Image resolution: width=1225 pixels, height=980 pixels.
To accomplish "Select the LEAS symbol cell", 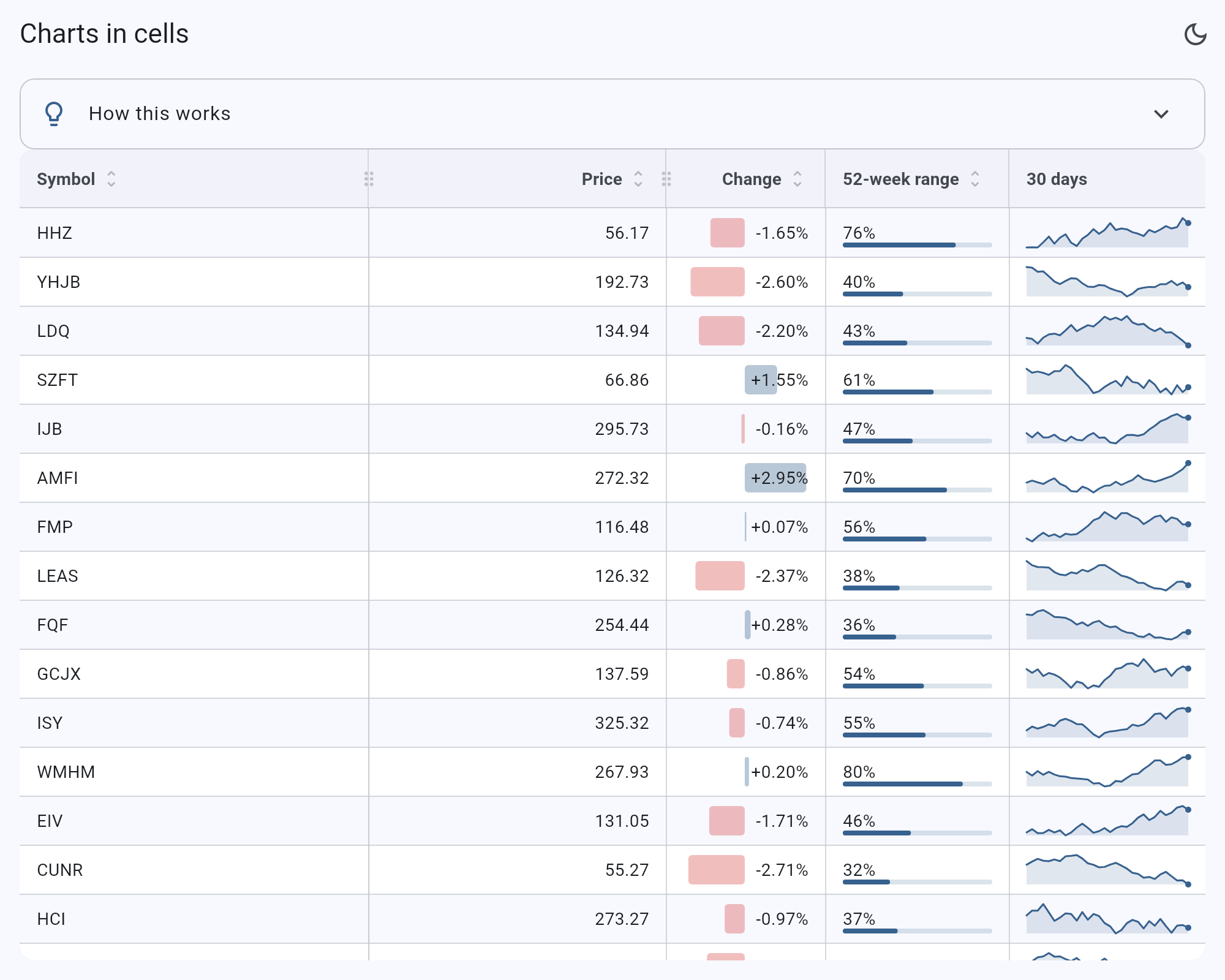I will 194,576.
